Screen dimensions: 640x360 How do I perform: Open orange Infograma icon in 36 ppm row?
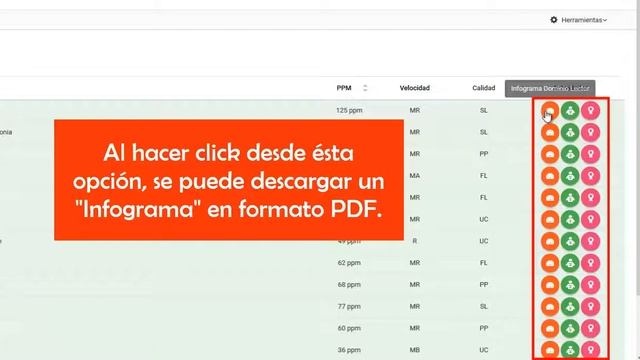pyautogui.click(x=550, y=350)
